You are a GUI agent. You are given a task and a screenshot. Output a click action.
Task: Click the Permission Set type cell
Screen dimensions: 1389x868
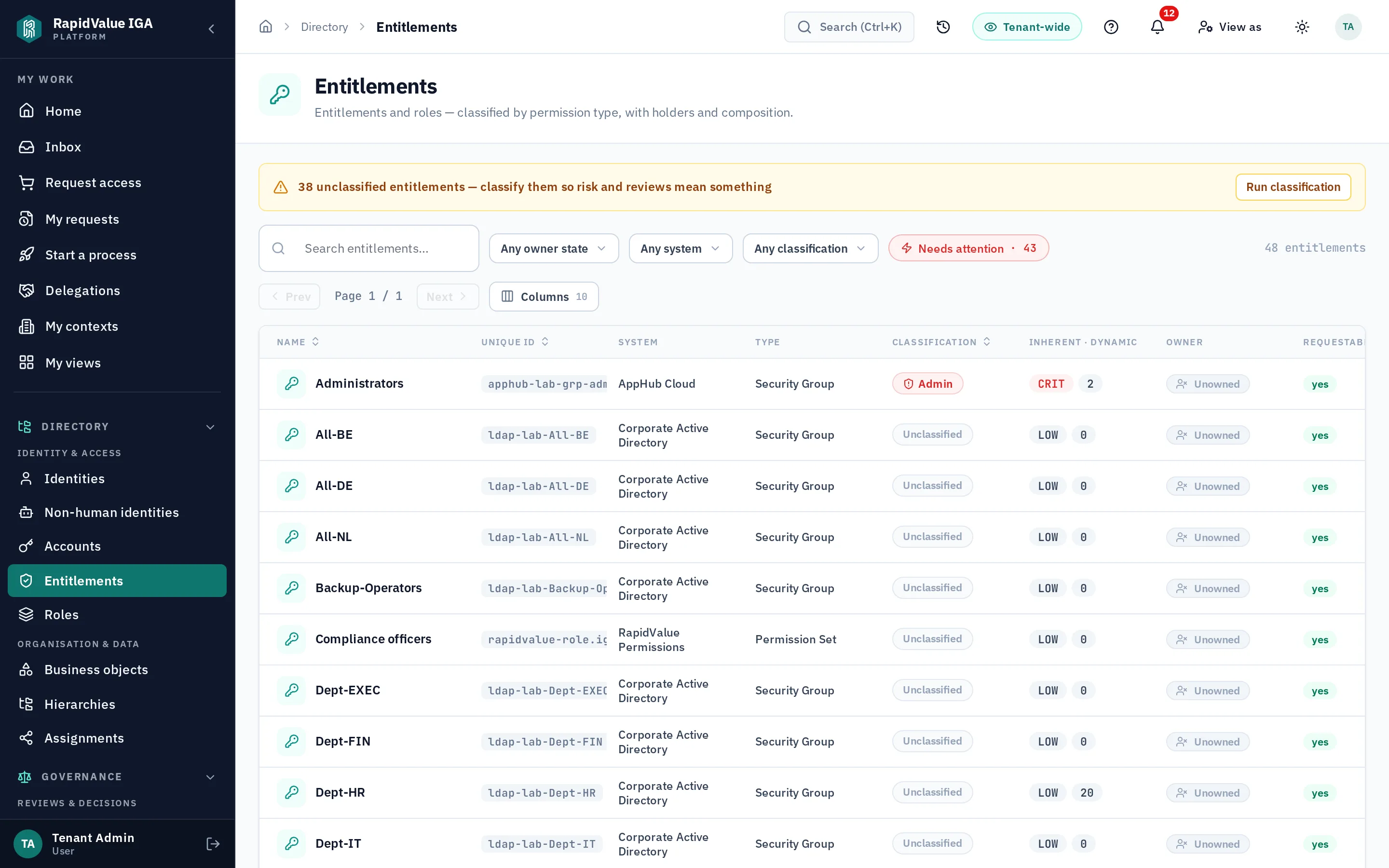[795, 639]
